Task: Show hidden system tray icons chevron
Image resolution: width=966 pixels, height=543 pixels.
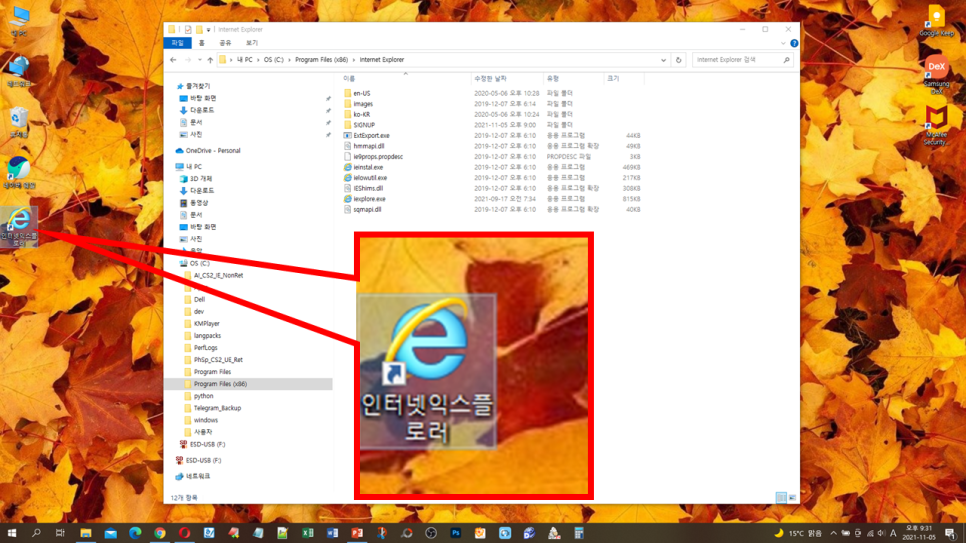Action: pos(834,533)
